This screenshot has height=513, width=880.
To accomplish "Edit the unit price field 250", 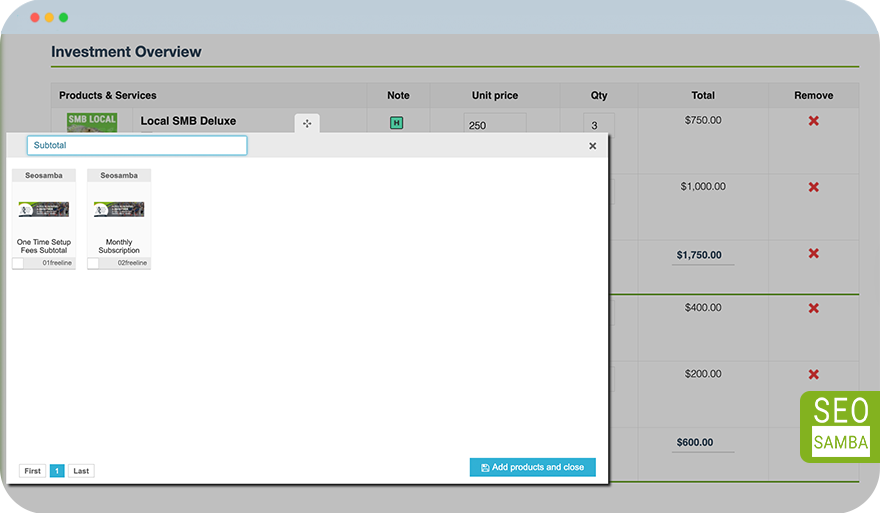I will coord(495,125).
